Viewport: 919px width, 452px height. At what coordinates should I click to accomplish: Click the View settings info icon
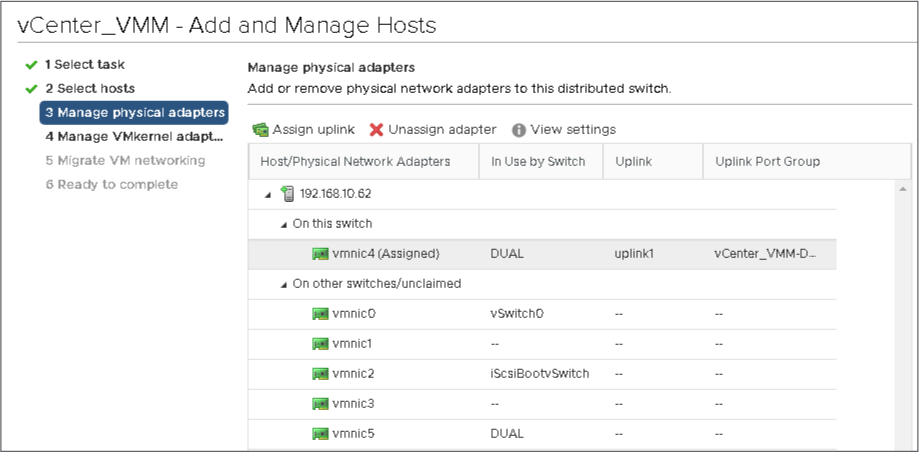(x=519, y=130)
